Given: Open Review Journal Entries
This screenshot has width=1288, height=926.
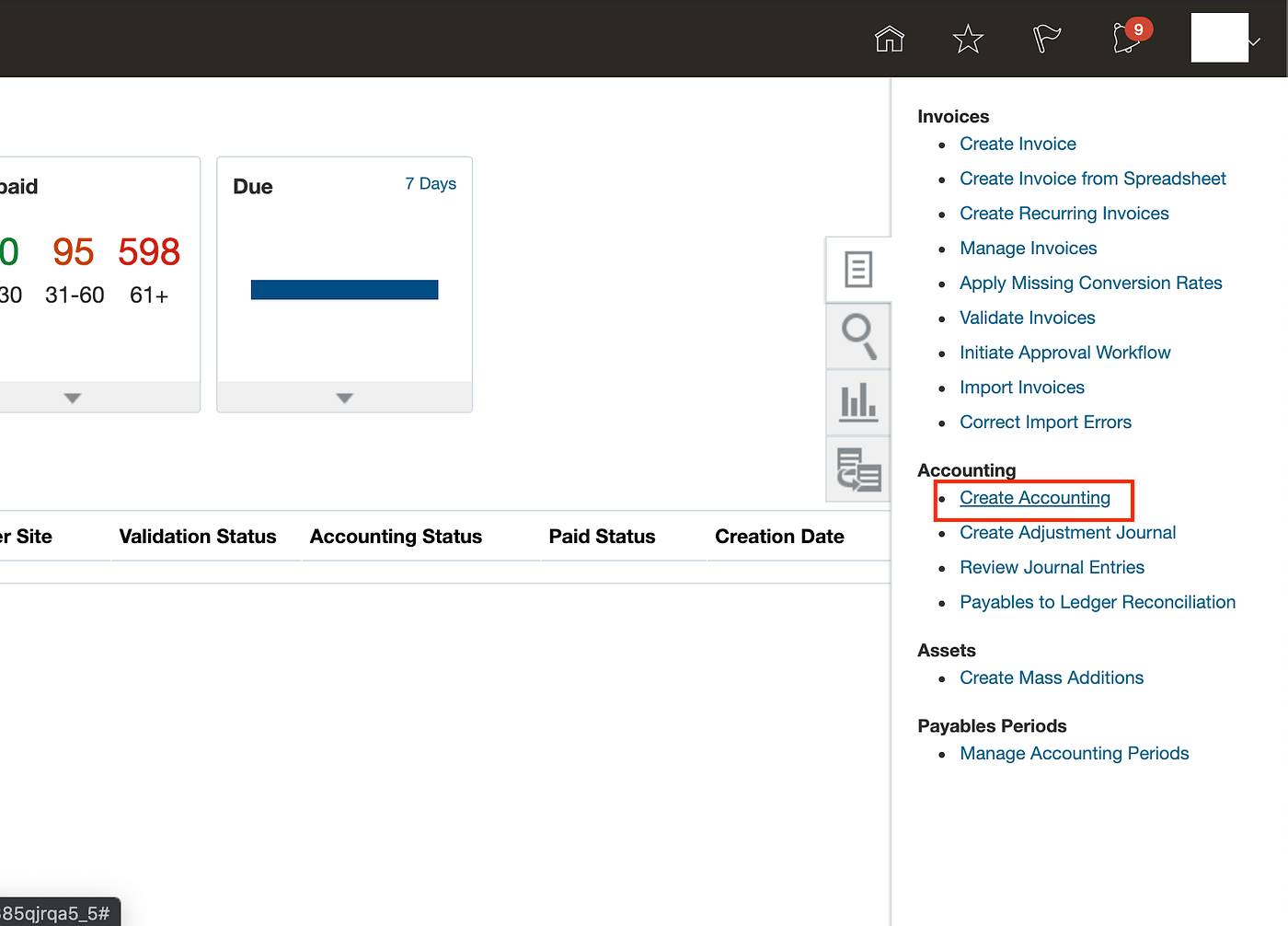Looking at the screenshot, I should (1052, 568).
